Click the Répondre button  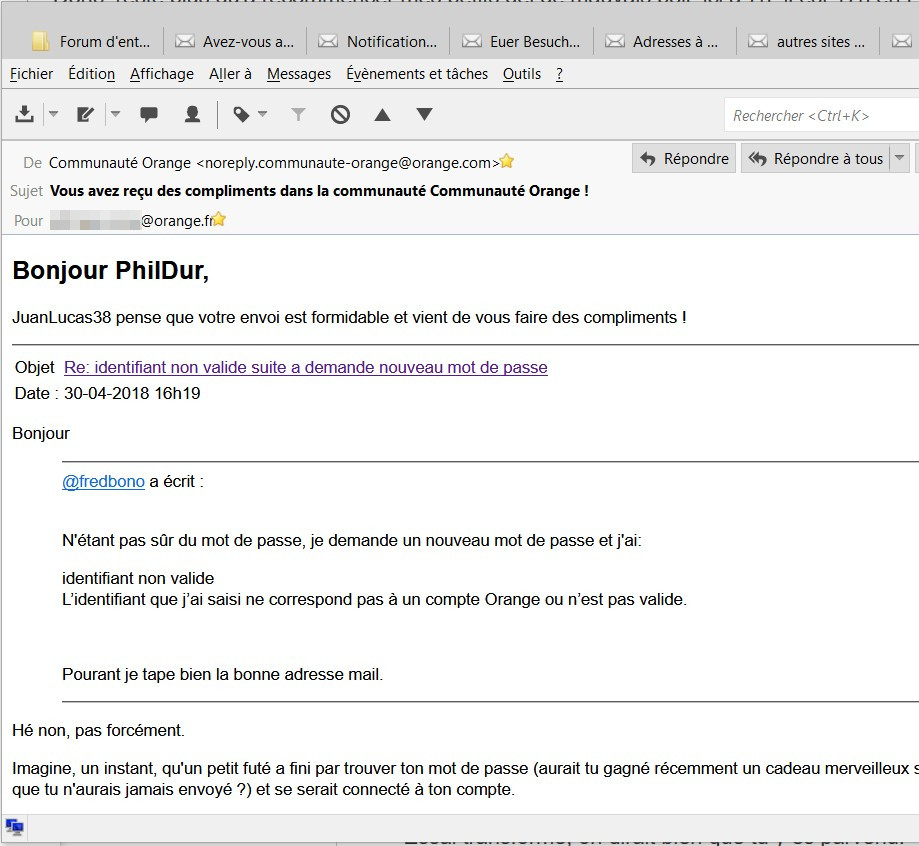(685, 159)
